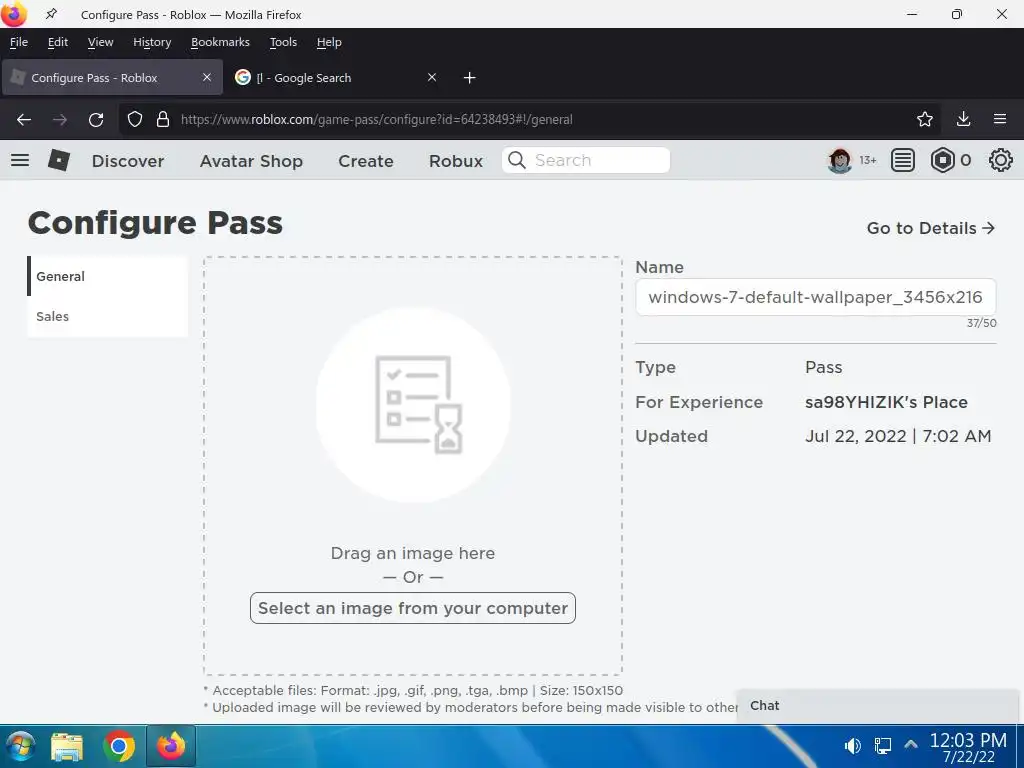Viewport: 1024px width, 768px height.
Task: Click the Roblox logo home icon
Action: (x=59, y=160)
